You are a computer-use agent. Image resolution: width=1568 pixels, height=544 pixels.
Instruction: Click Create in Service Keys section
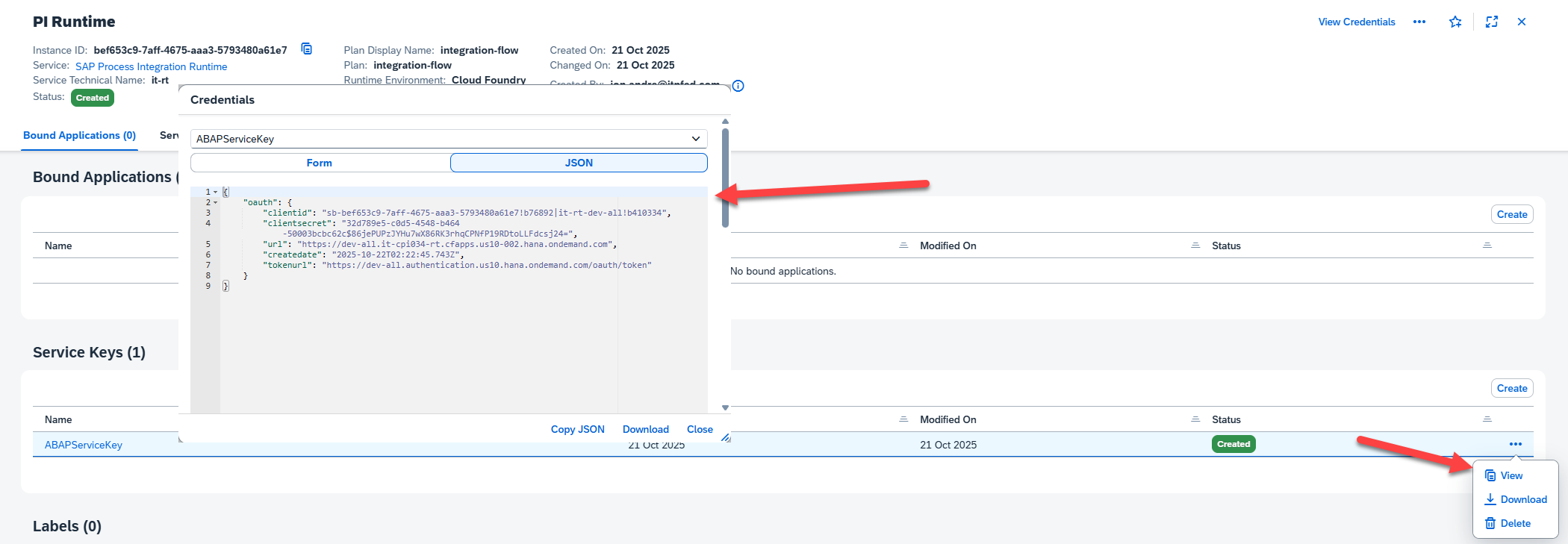point(1511,389)
